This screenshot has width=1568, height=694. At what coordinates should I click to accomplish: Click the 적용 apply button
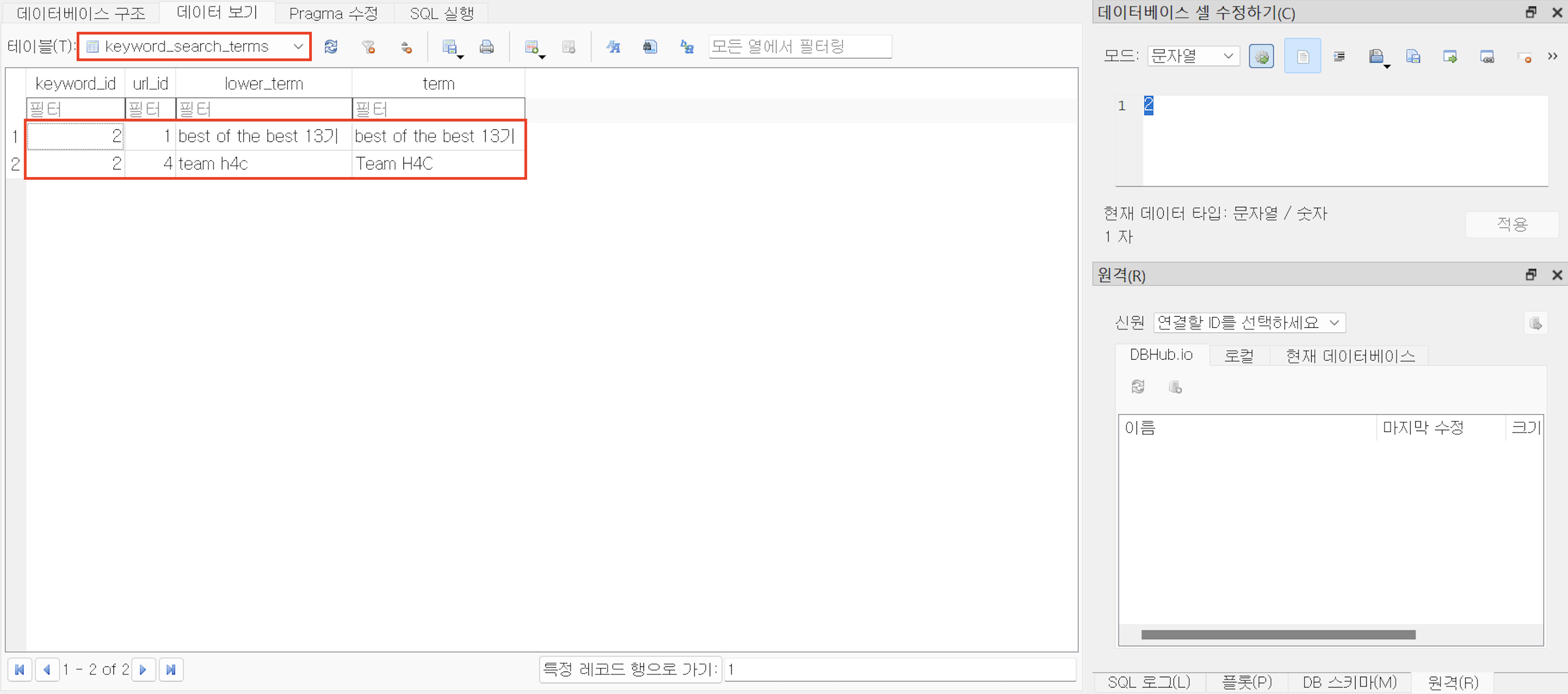pyautogui.click(x=1511, y=224)
